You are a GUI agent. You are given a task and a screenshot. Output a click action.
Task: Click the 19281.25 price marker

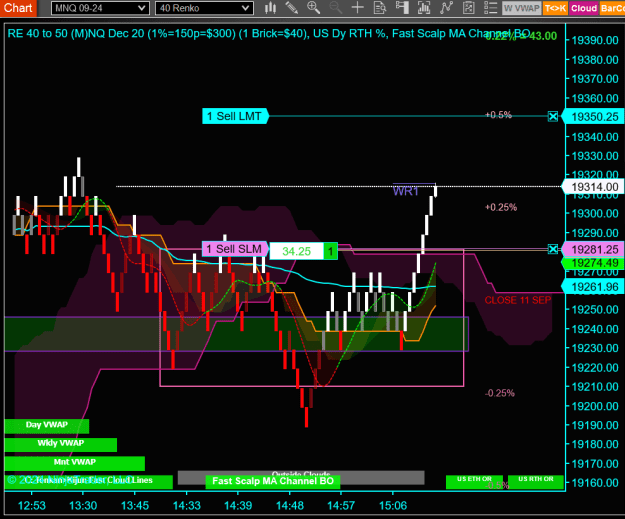tap(593, 250)
